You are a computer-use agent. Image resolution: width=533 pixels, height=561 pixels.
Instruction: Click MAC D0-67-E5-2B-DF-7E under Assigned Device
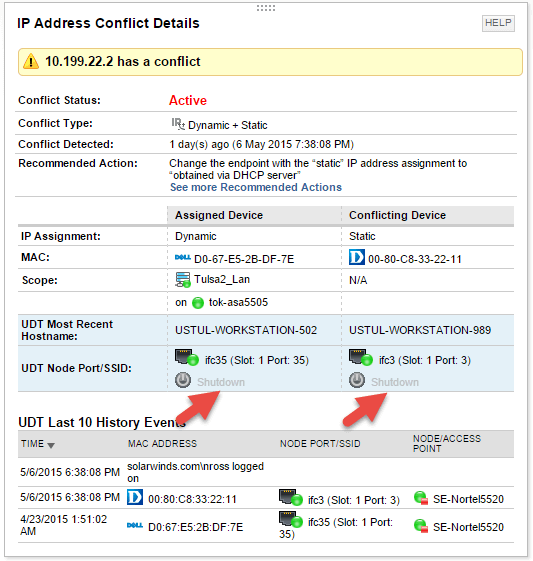coord(244,259)
